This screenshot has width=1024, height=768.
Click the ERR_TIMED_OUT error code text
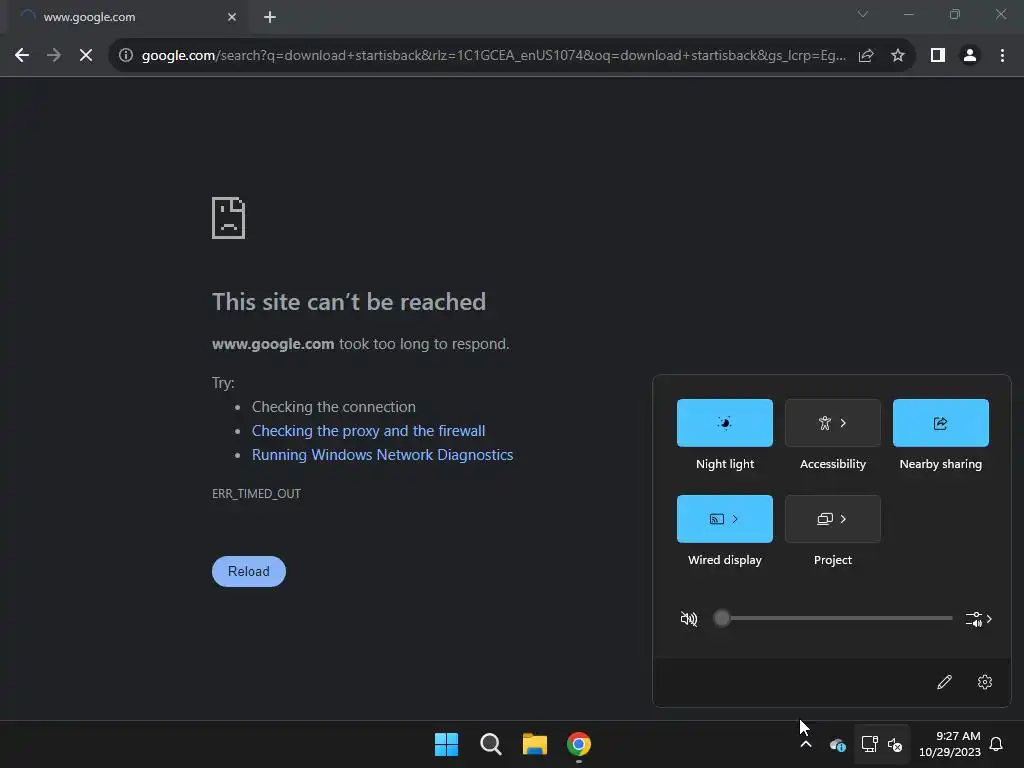click(x=256, y=494)
